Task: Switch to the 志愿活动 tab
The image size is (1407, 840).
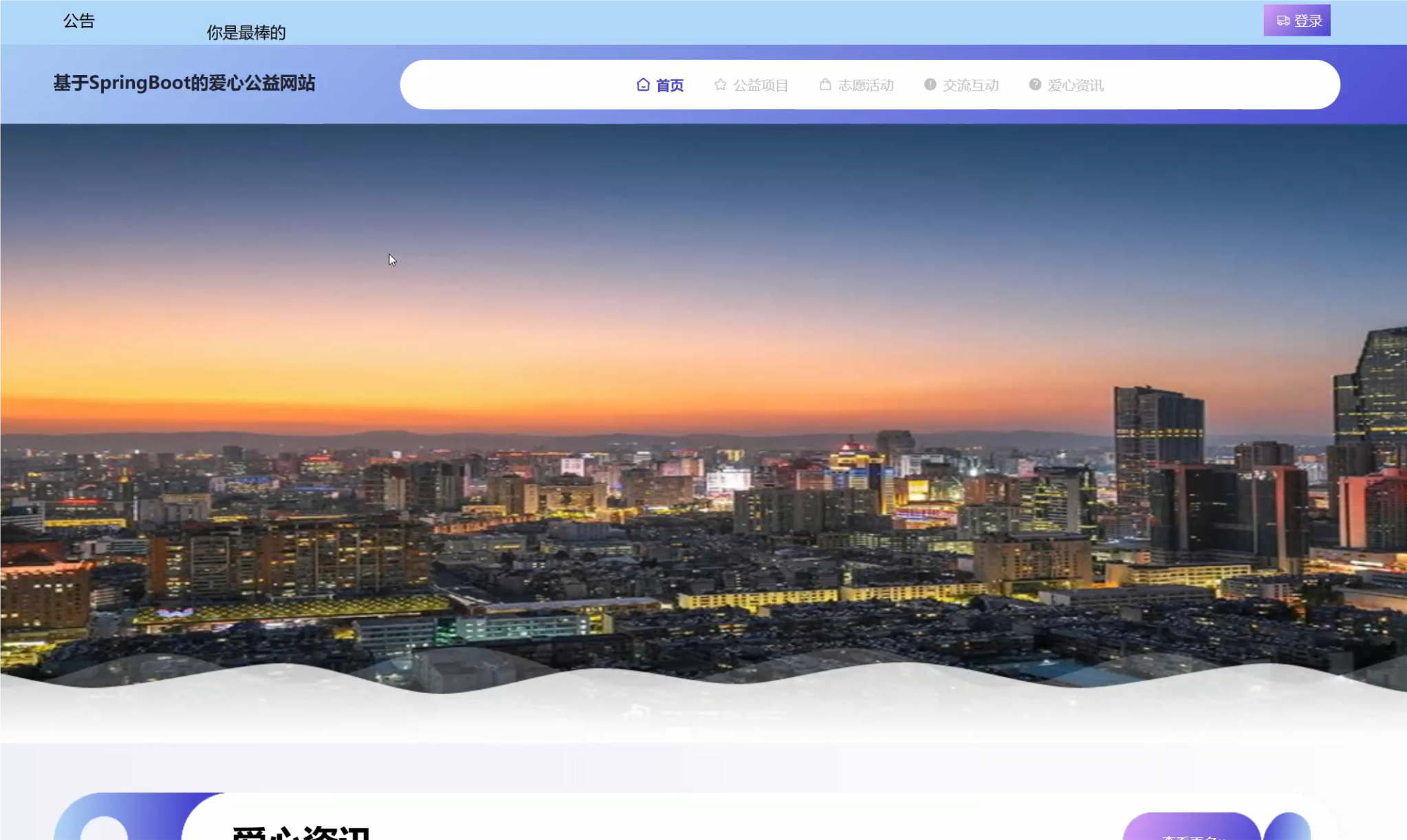Action: pos(865,85)
